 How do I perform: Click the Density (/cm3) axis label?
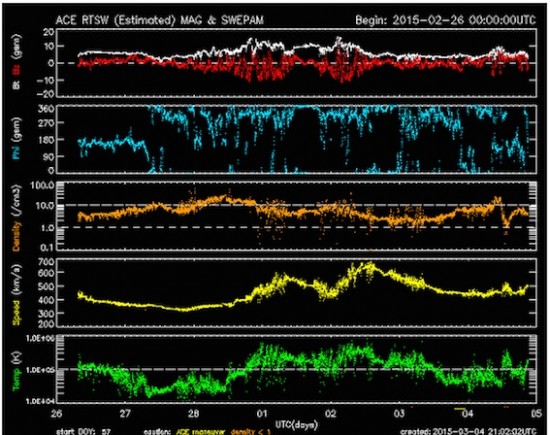click(x=16, y=218)
